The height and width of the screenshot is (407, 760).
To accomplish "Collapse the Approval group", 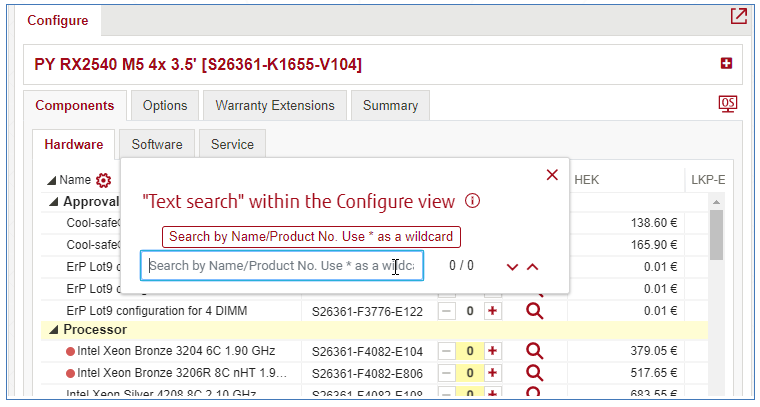I will coord(54,202).
